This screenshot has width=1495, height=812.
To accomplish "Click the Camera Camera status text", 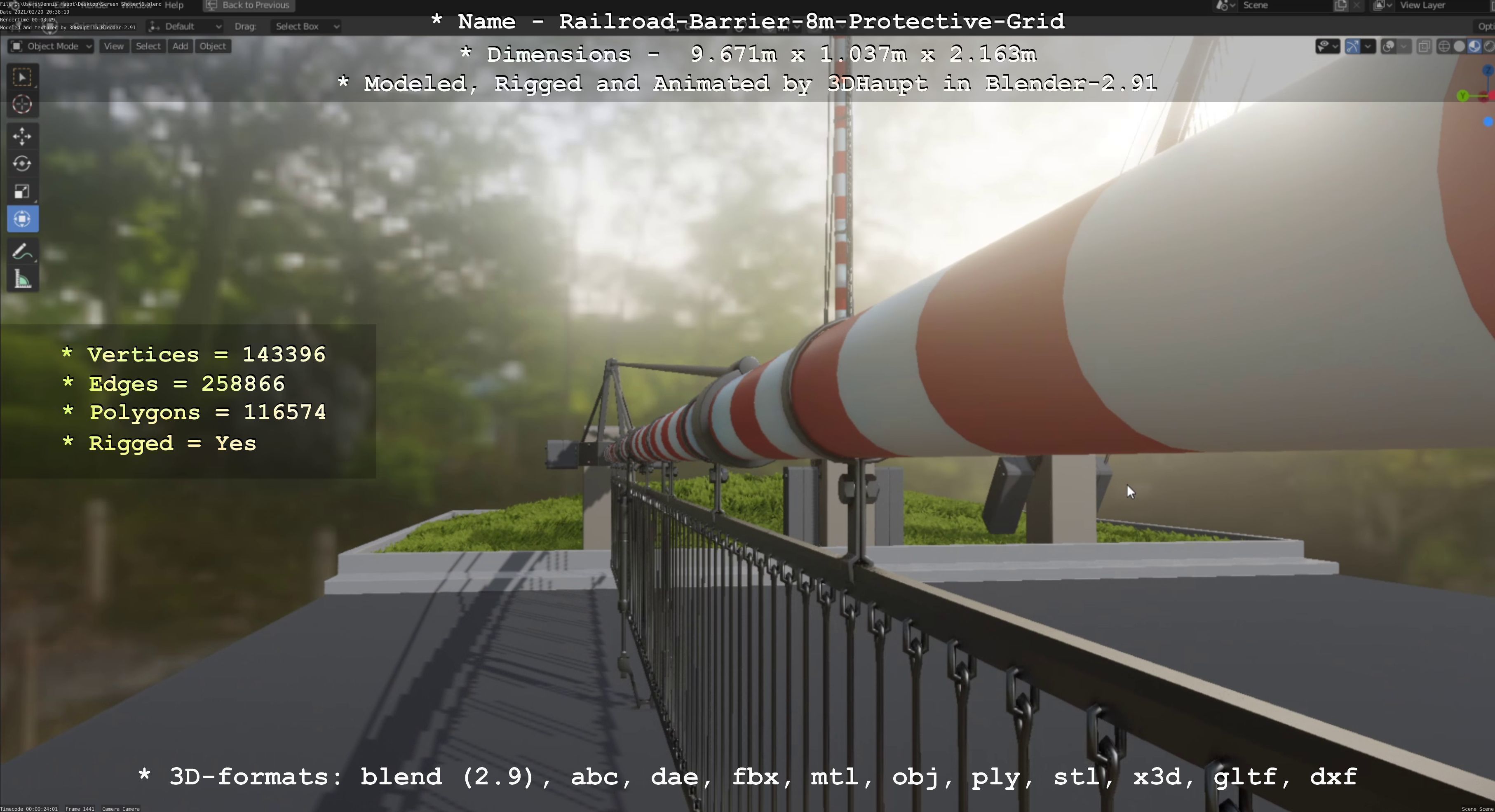I will 121,809.
